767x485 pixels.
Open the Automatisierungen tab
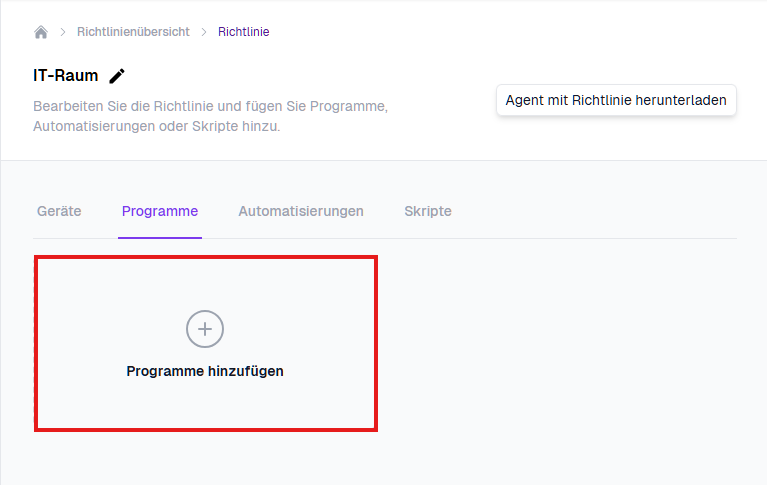(301, 211)
